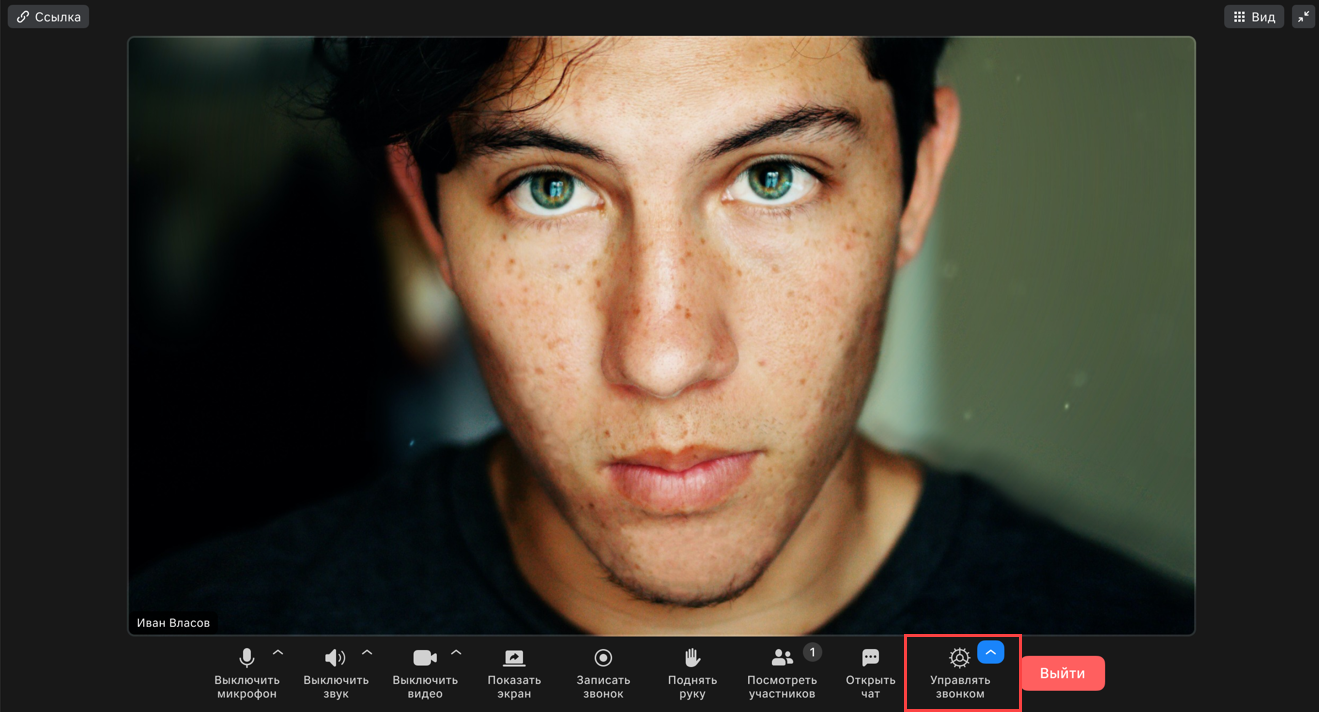Click the participant count badge showing 1
This screenshot has width=1319, height=712.
pos(812,652)
